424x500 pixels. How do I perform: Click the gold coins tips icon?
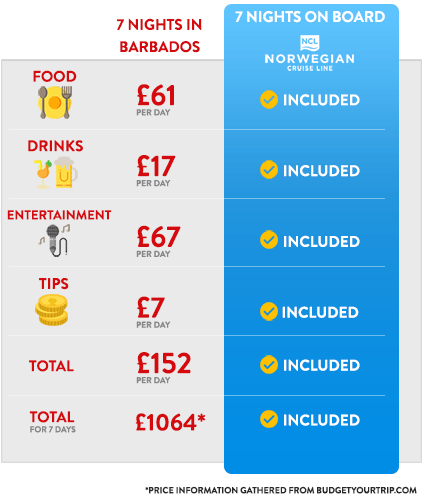pos(52,310)
